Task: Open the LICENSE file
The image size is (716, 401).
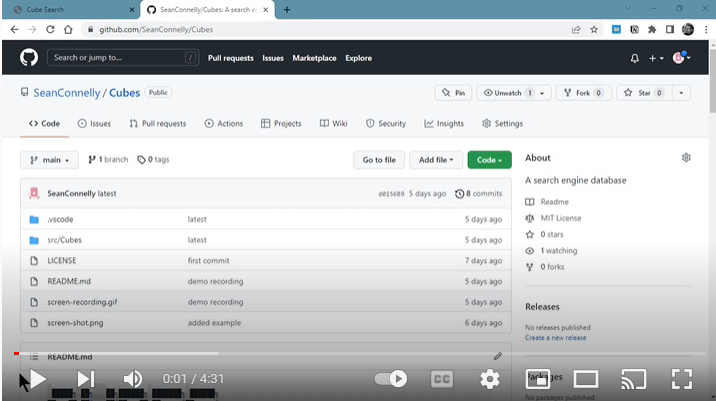Action: click(62, 260)
